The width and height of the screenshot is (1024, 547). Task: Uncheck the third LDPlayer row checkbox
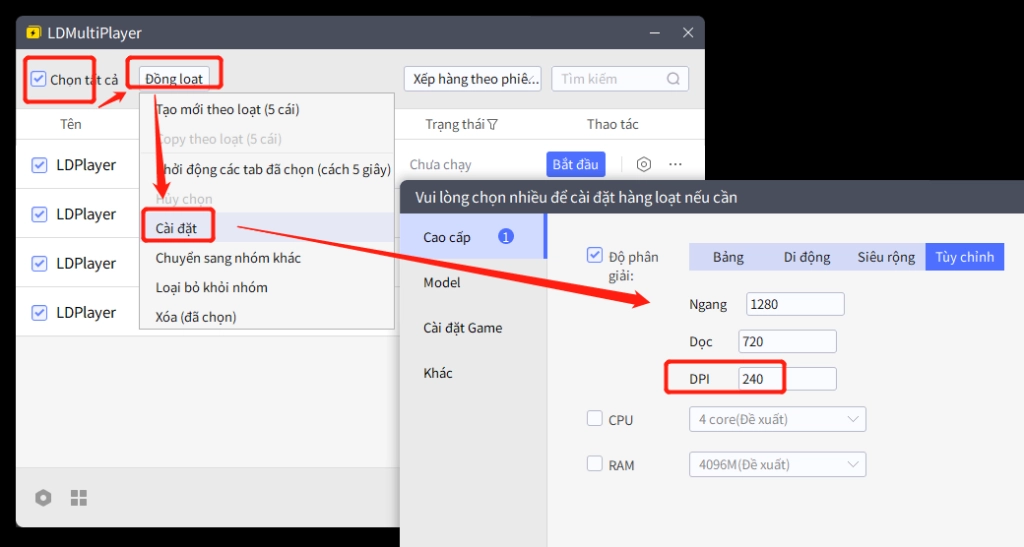[x=39, y=263]
